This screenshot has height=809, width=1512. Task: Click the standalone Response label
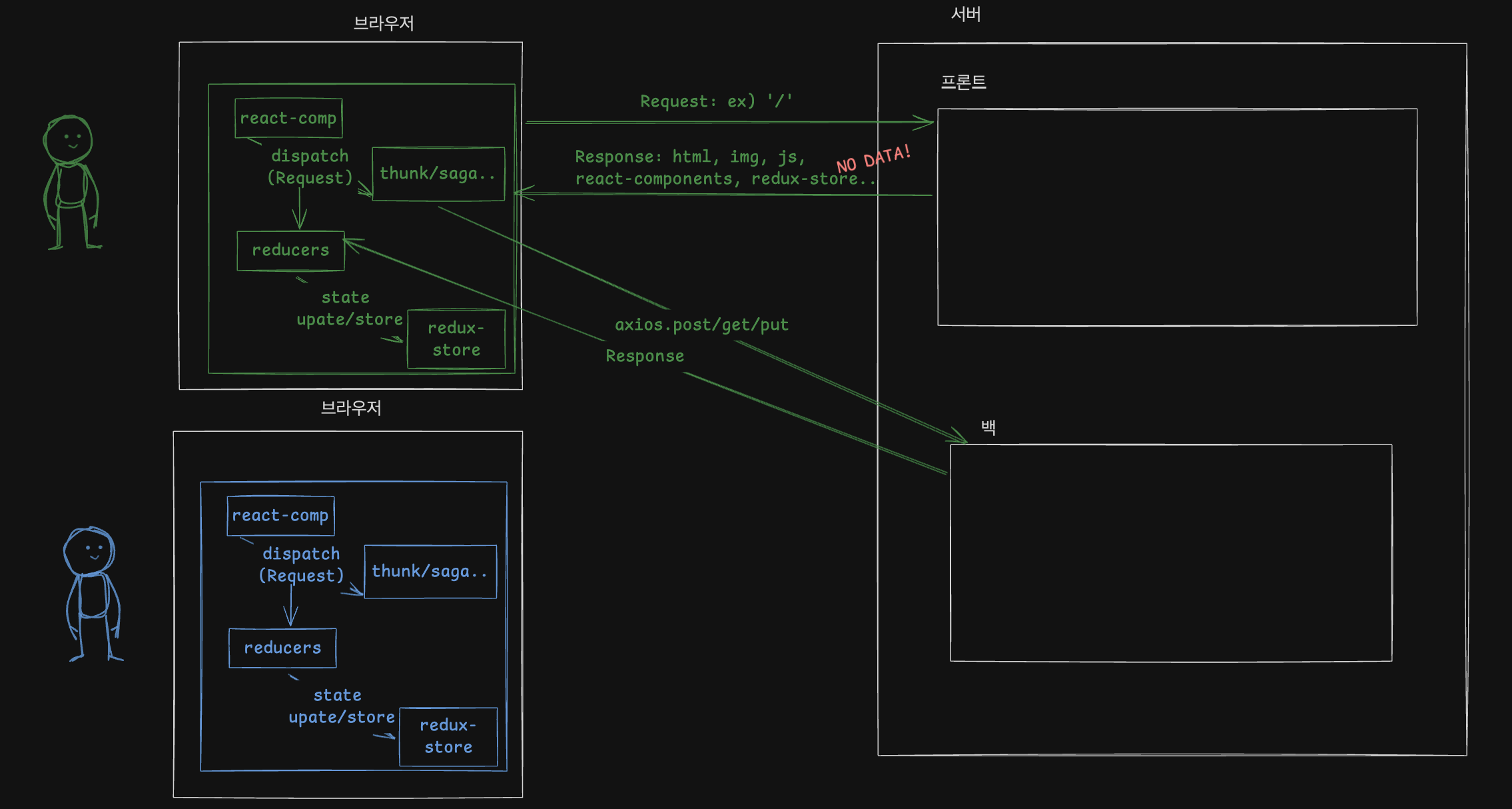[x=645, y=356]
